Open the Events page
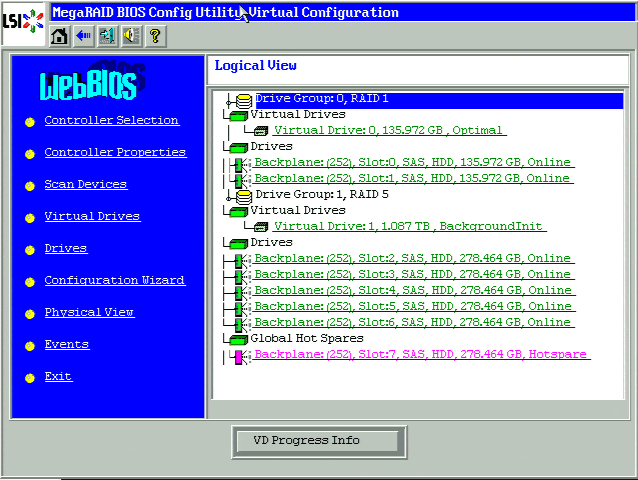 tap(67, 345)
